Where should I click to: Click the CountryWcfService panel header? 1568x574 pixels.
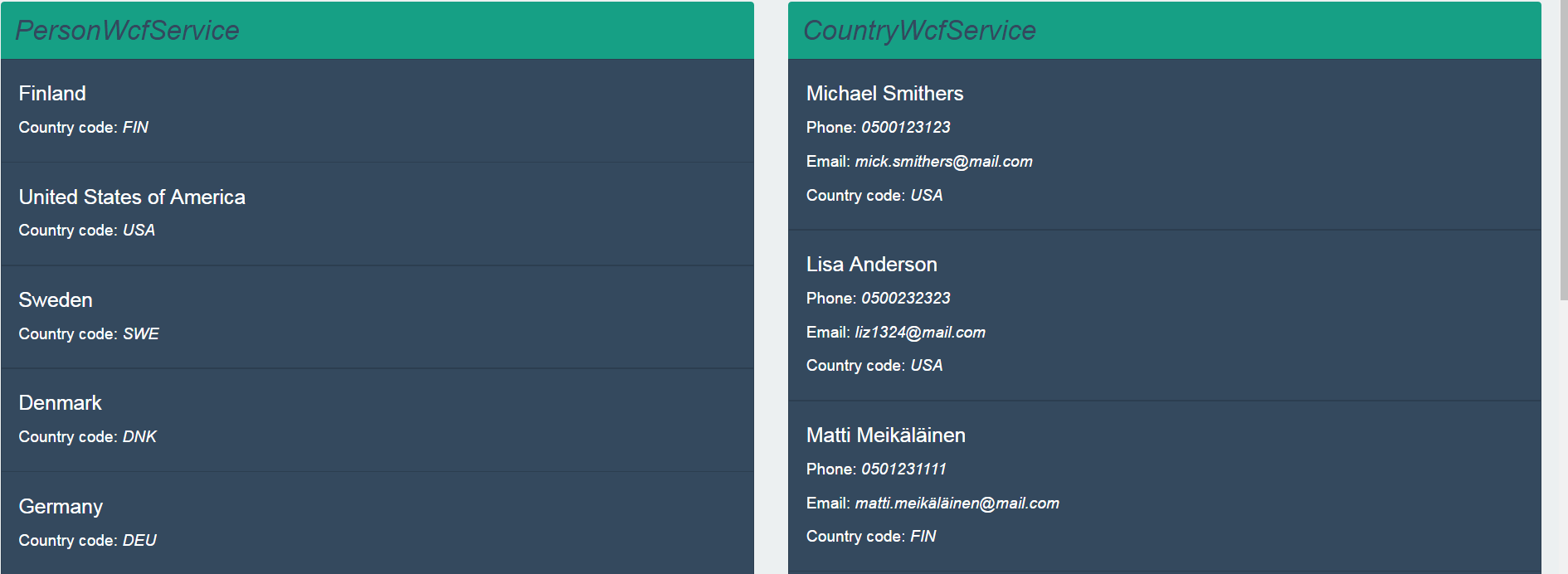tap(1164, 30)
